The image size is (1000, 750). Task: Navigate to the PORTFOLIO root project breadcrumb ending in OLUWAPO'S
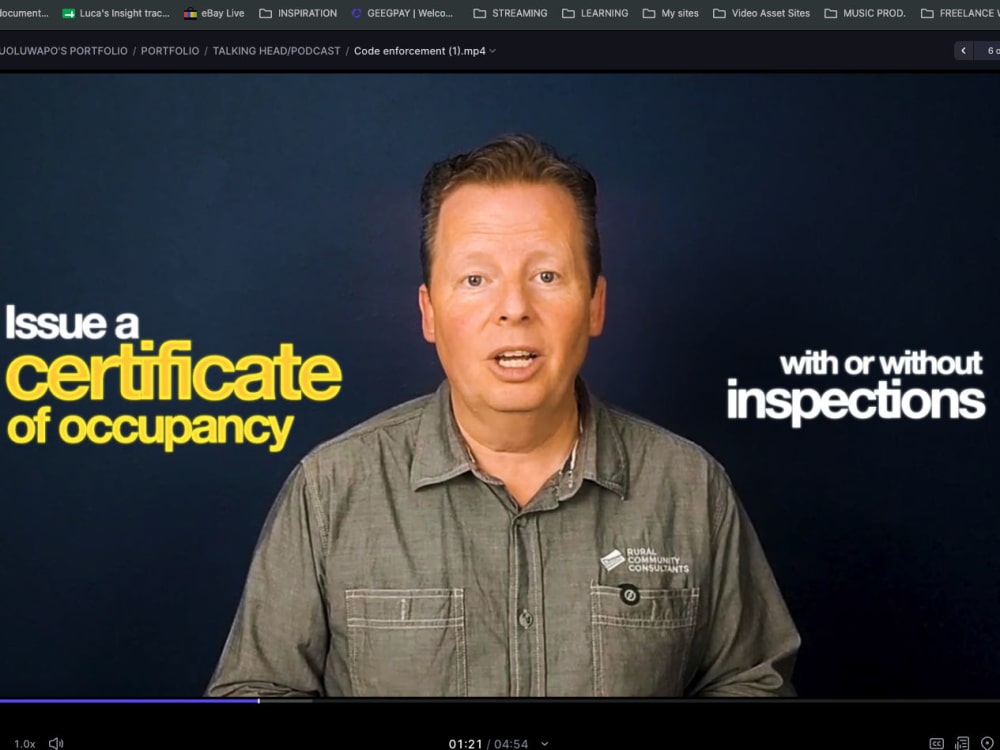(x=64, y=51)
